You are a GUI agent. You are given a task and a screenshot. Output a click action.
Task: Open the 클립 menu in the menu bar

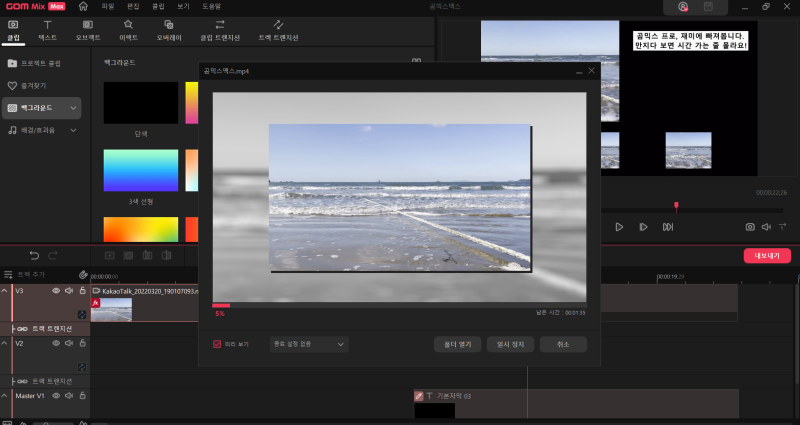click(x=159, y=6)
